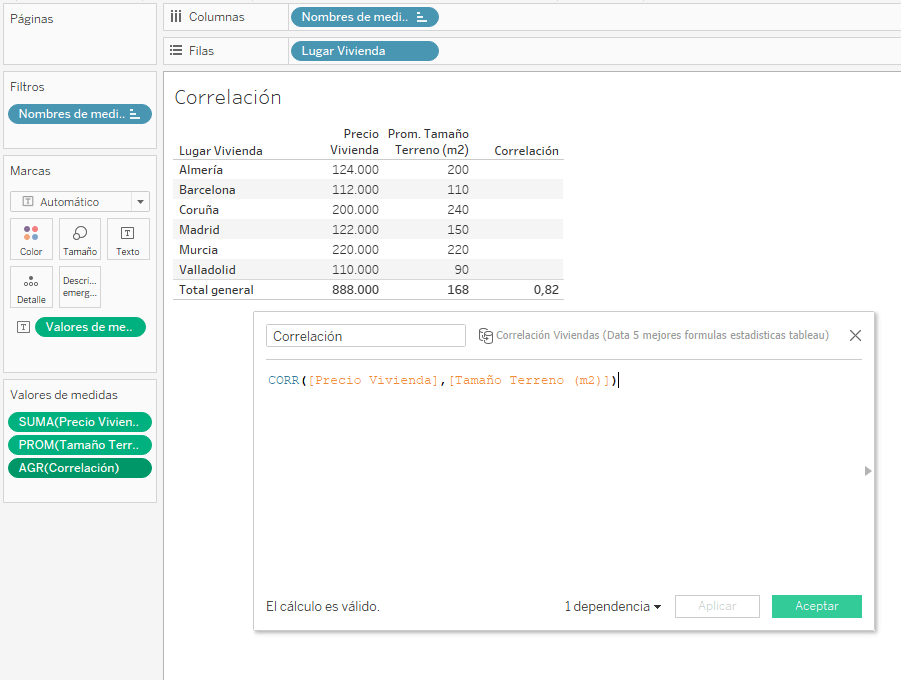Click the Marcas card label

(30, 171)
